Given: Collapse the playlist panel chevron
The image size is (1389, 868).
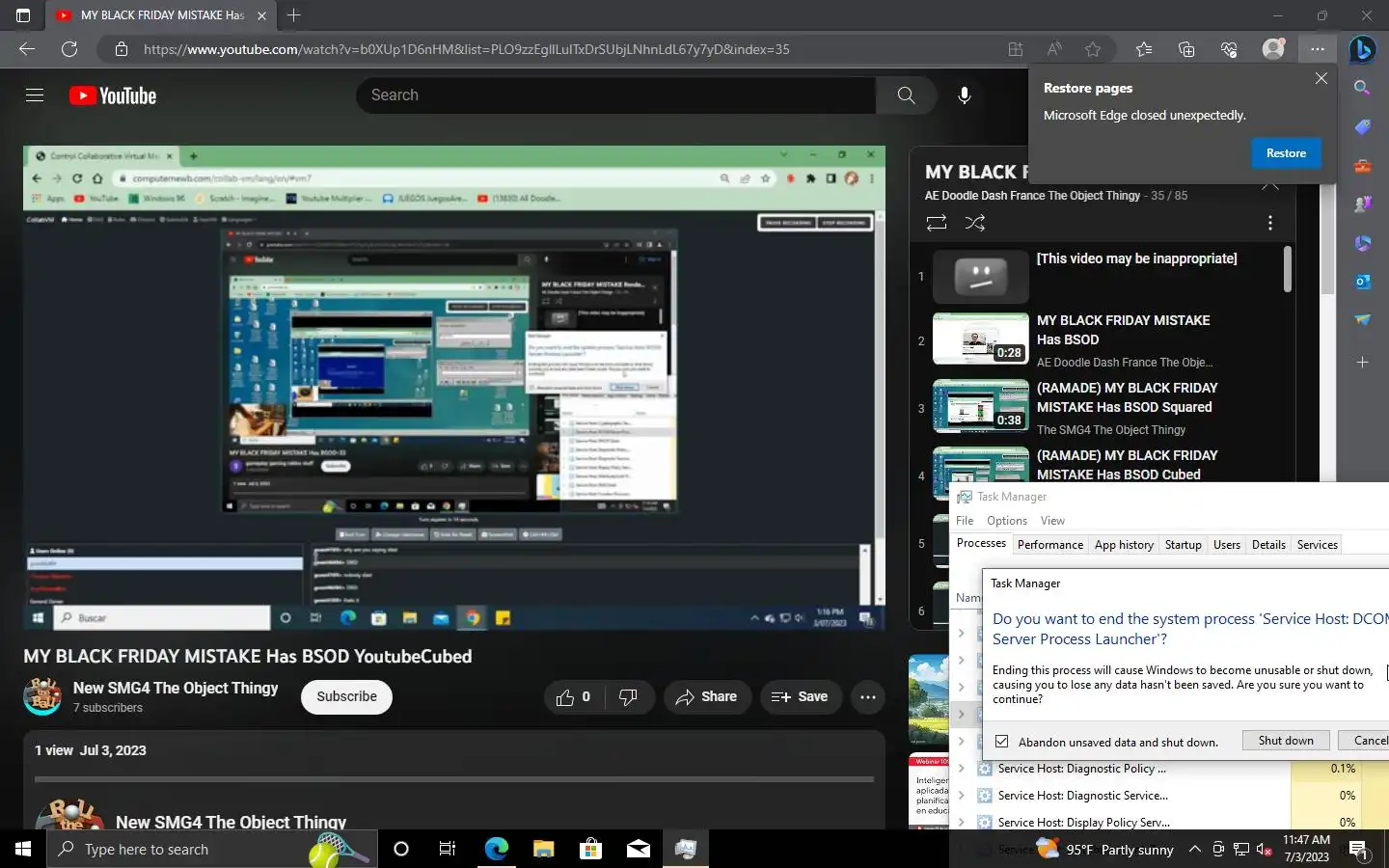Looking at the screenshot, I should pyautogui.click(x=1270, y=185).
